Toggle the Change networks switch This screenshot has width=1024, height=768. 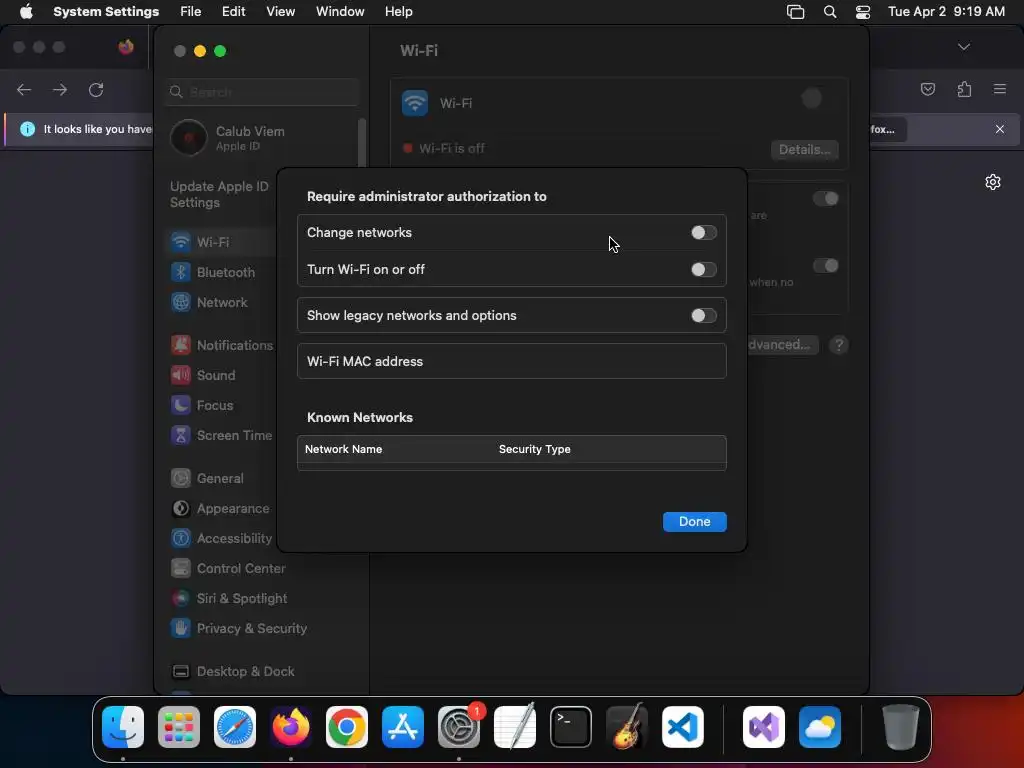point(703,232)
